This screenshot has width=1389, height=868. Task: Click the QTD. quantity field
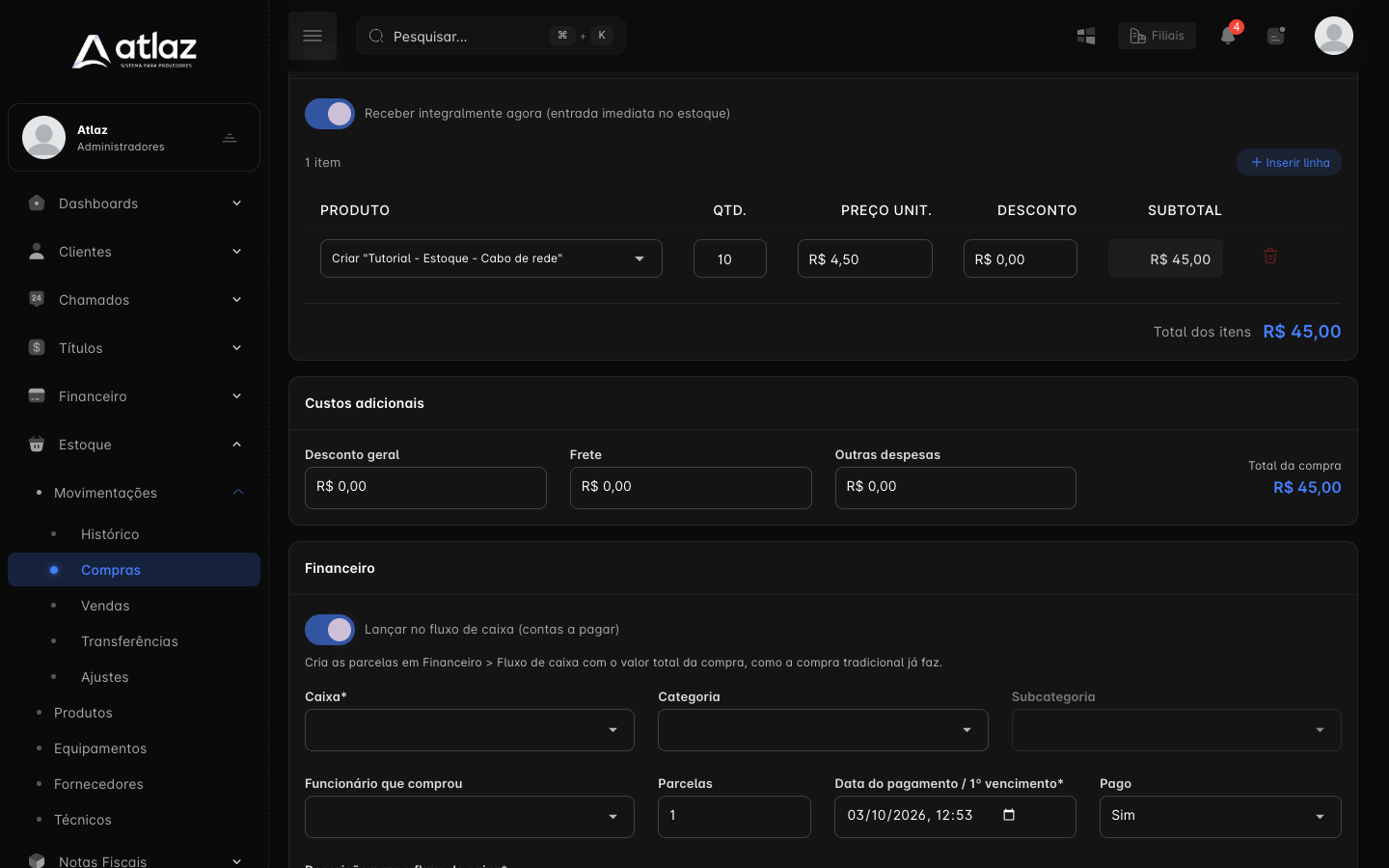(x=730, y=258)
